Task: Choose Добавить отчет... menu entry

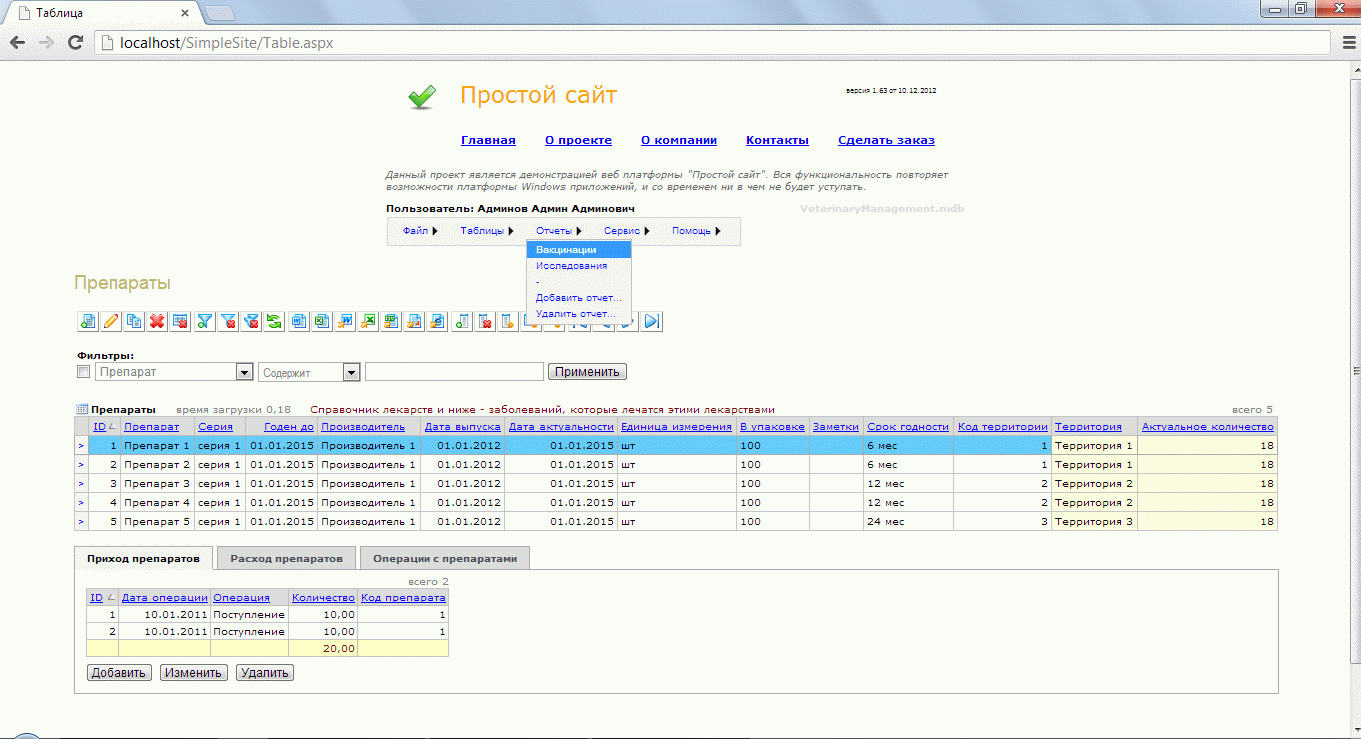Action: (579, 298)
